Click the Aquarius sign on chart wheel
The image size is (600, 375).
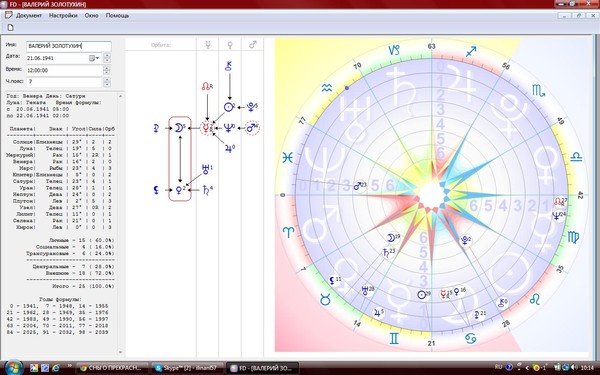327,88
